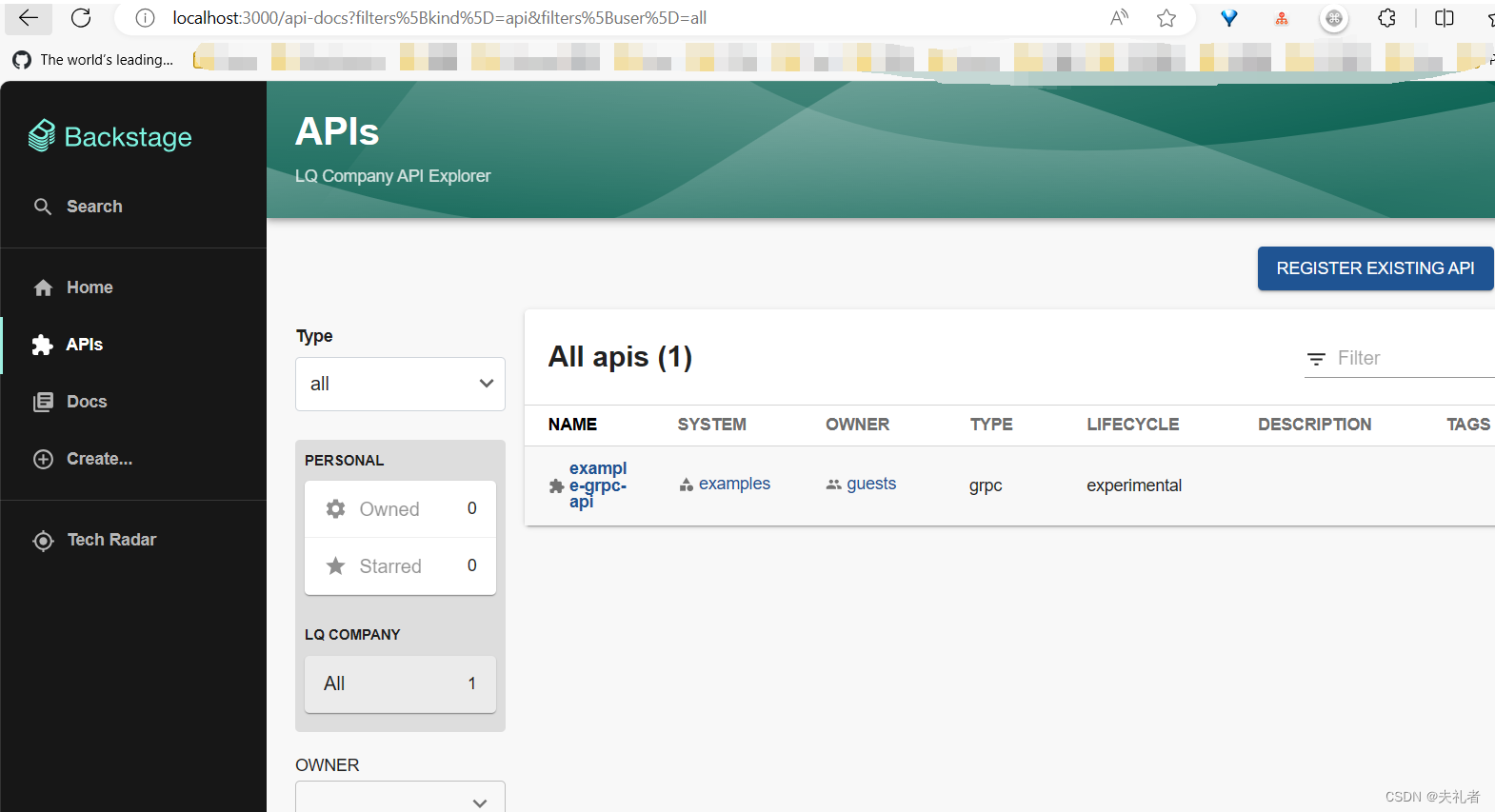Click the APIs puzzle piece sidebar icon

pyautogui.click(x=42, y=345)
